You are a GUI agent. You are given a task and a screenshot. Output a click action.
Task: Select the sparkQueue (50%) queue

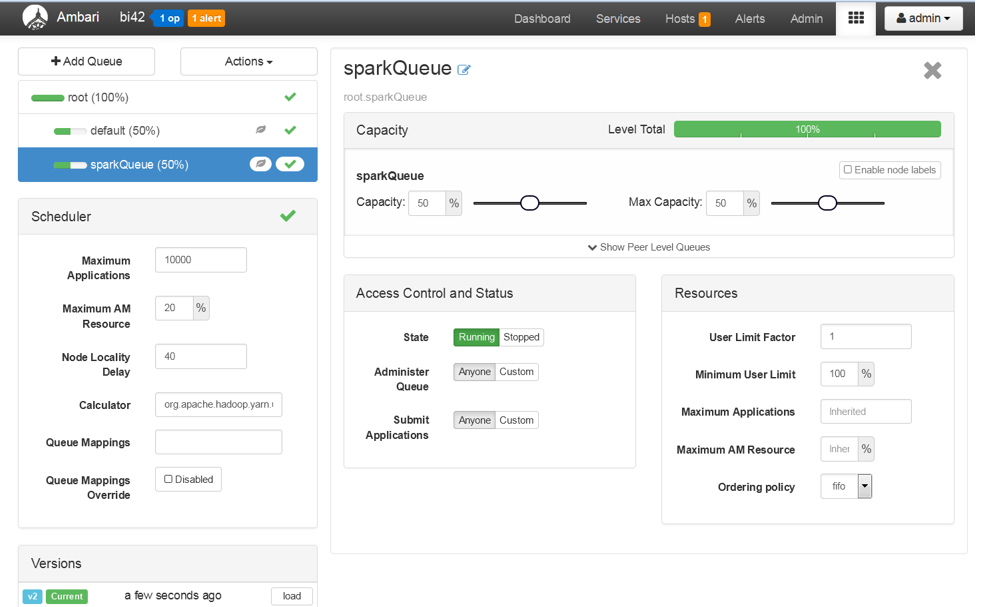(167, 164)
